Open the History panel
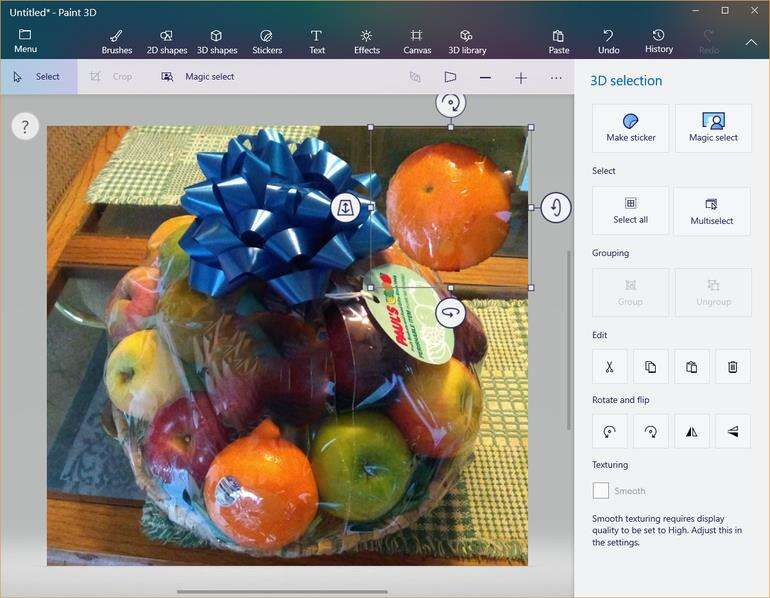The image size is (770, 598). click(659, 41)
